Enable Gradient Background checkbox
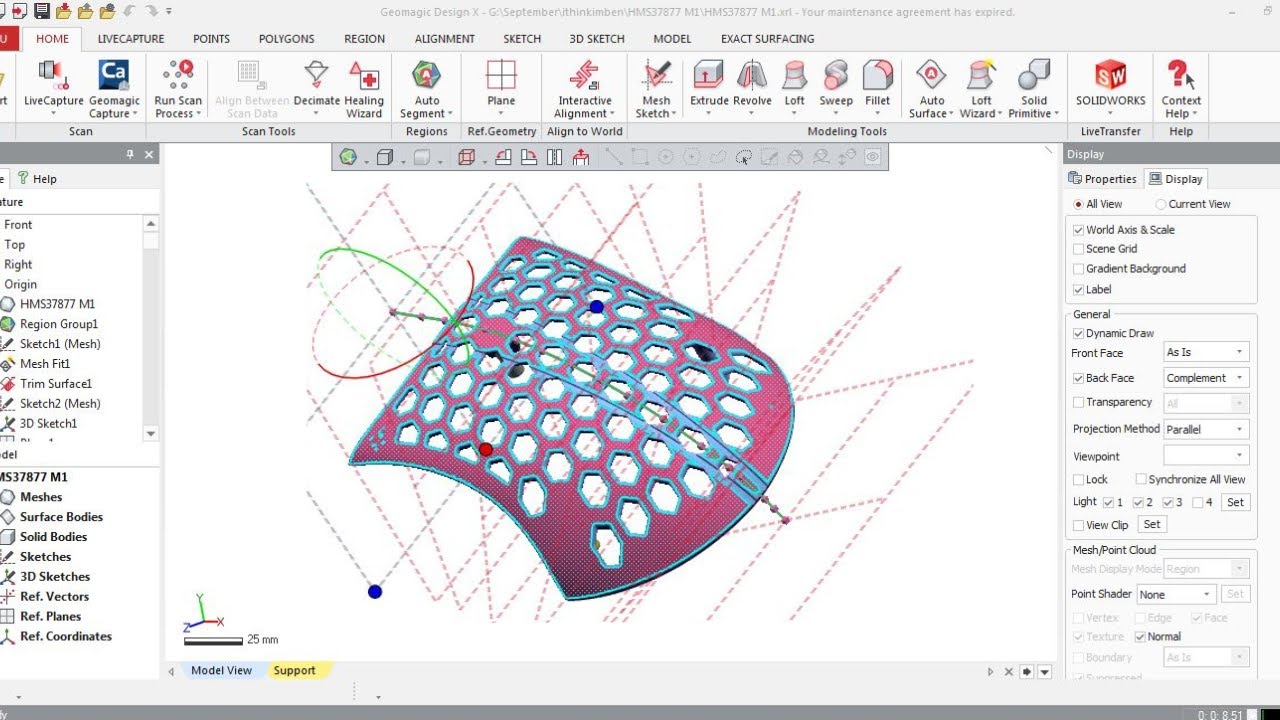The width and height of the screenshot is (1280, 720). click(1078, 269)
